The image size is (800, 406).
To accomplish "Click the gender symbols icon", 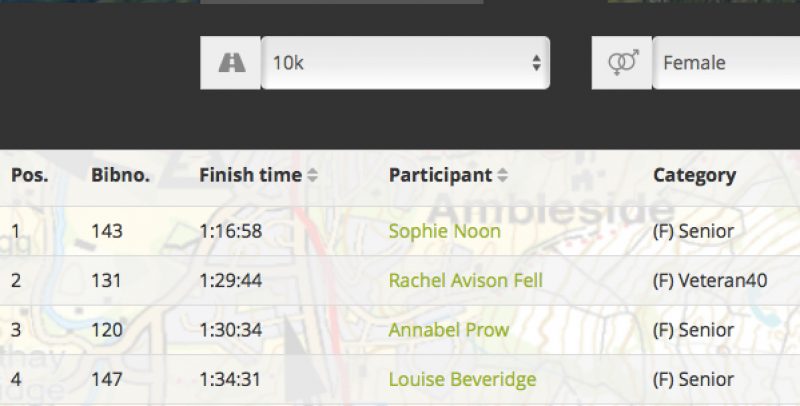I will (623, 63).
